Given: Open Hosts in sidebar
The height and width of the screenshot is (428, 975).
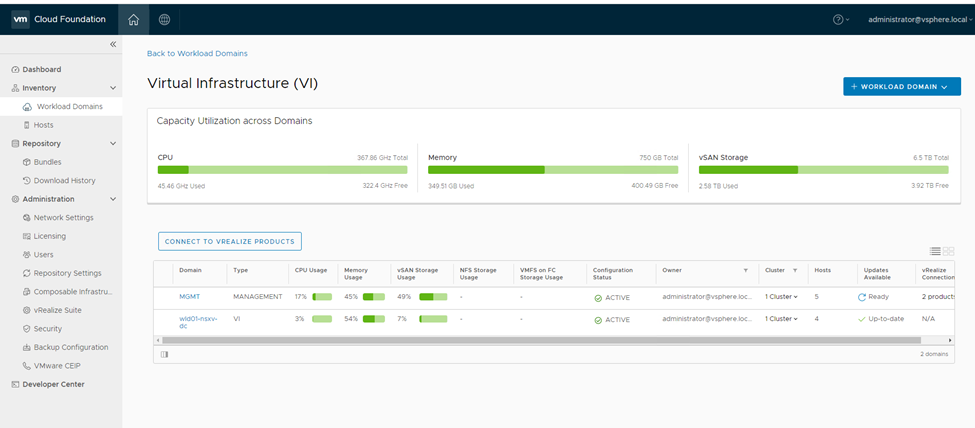Looking at the screenshot, I should point(44,125).
